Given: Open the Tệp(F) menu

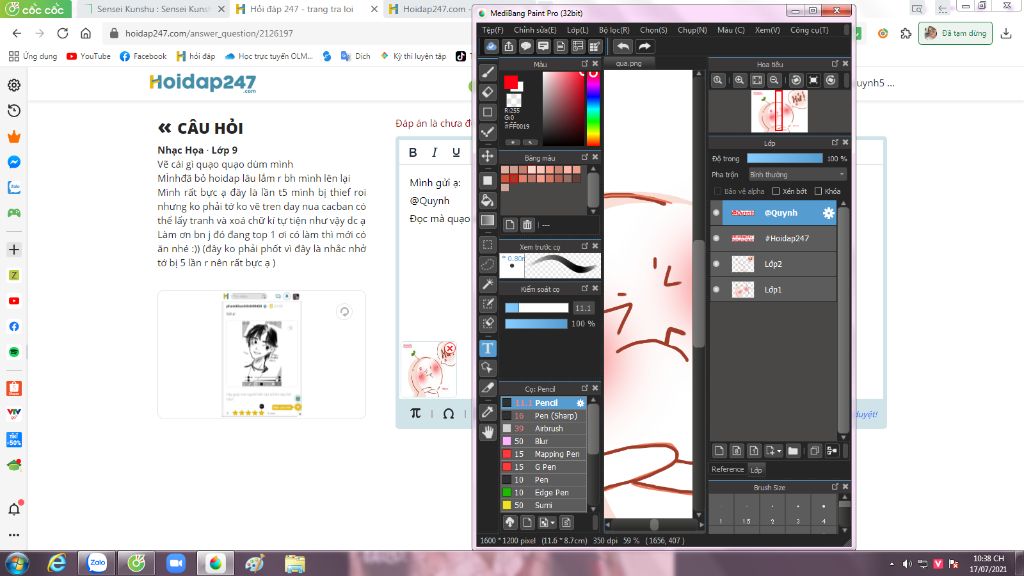Looking at the screenshot, I should (x=492, y=30).
